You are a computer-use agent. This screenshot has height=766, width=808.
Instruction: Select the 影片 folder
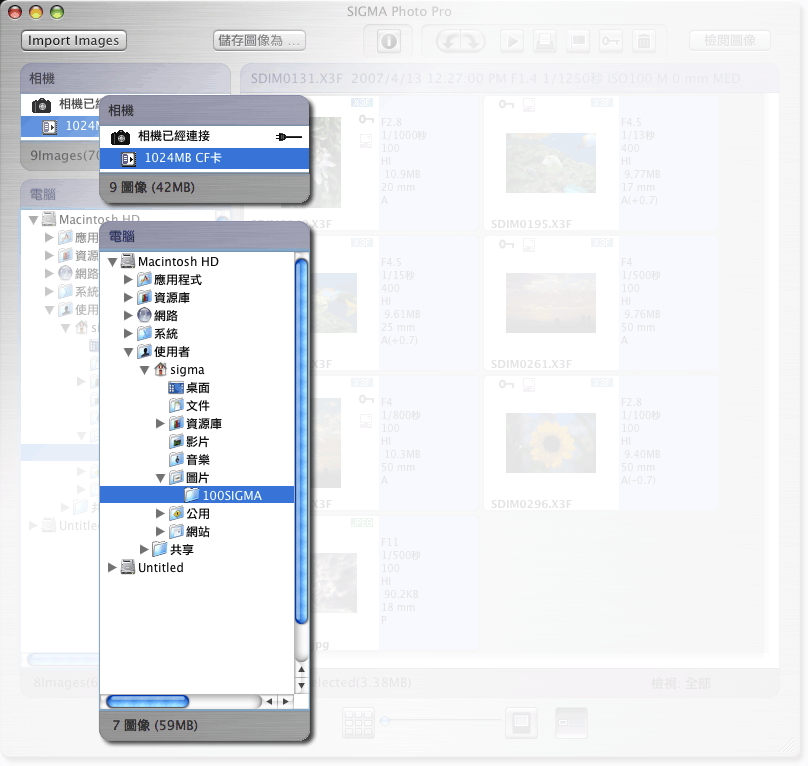click(x=198, y=442)
